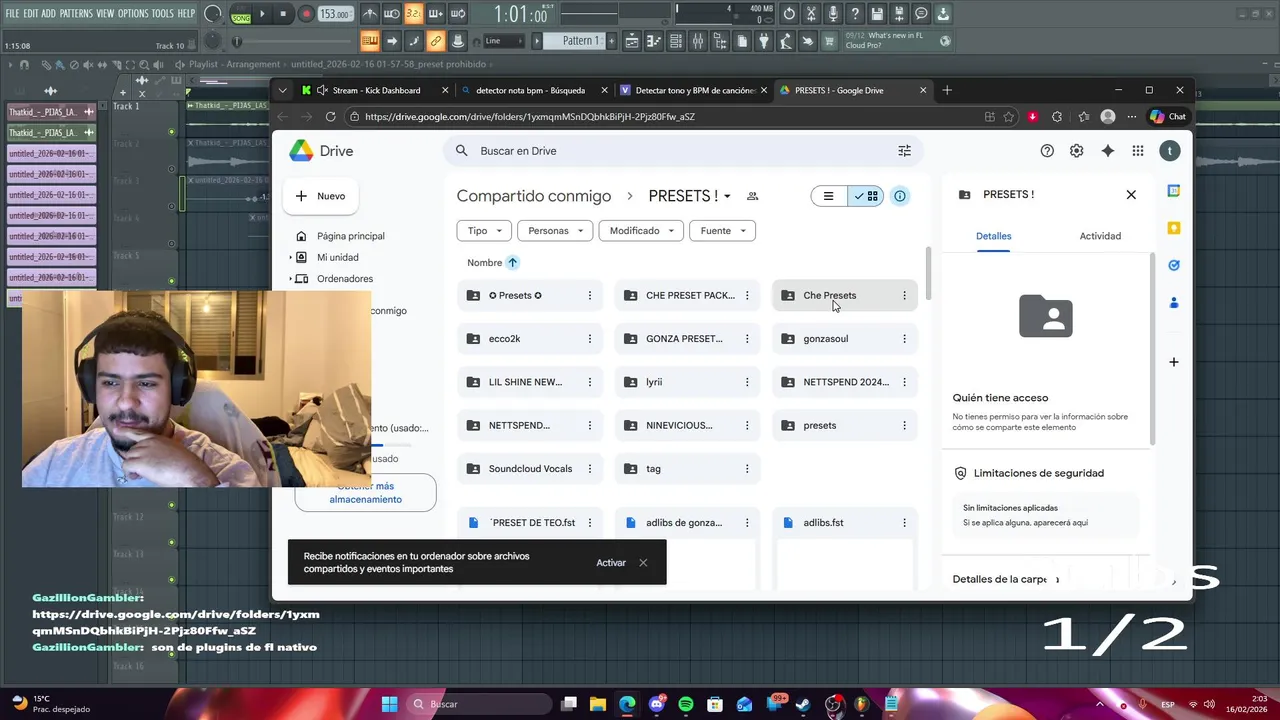Switch Drive to grid layout
1280x720 pixels.
pos(866,196)
